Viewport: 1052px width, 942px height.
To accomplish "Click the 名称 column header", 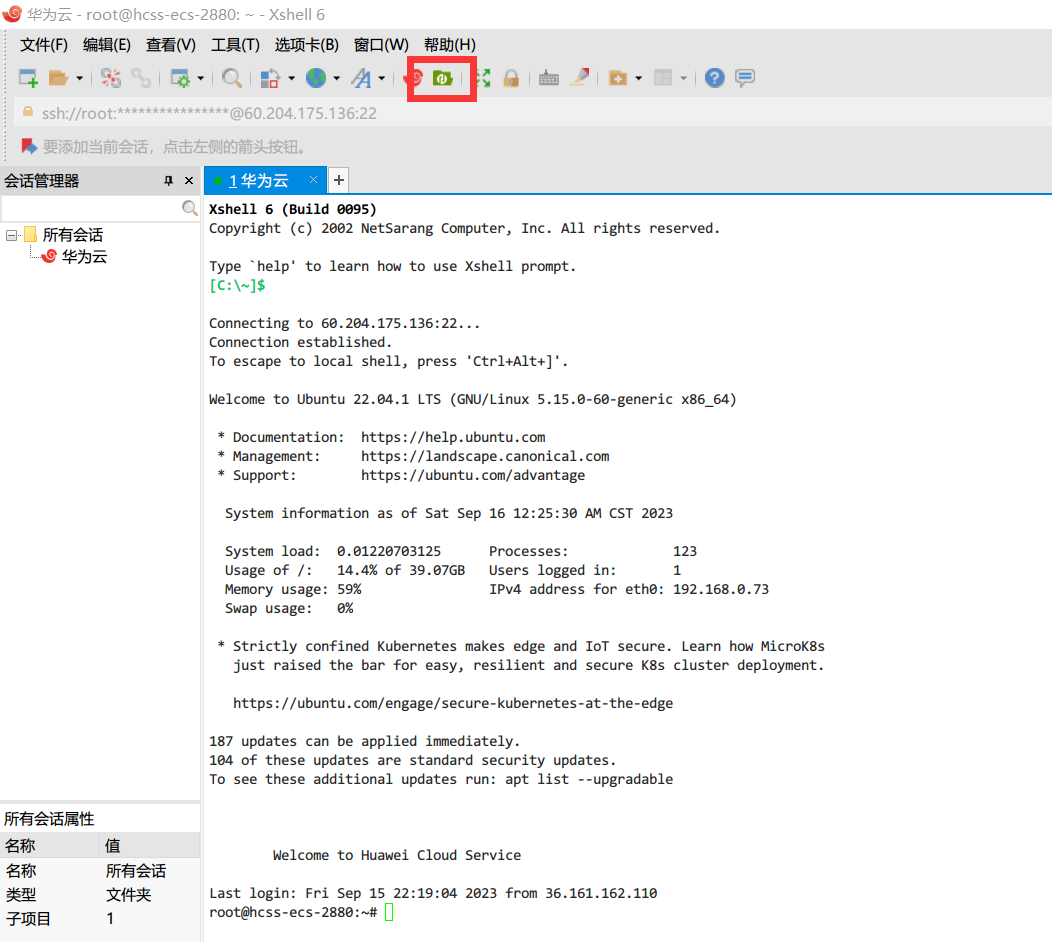I will [50, 845].
